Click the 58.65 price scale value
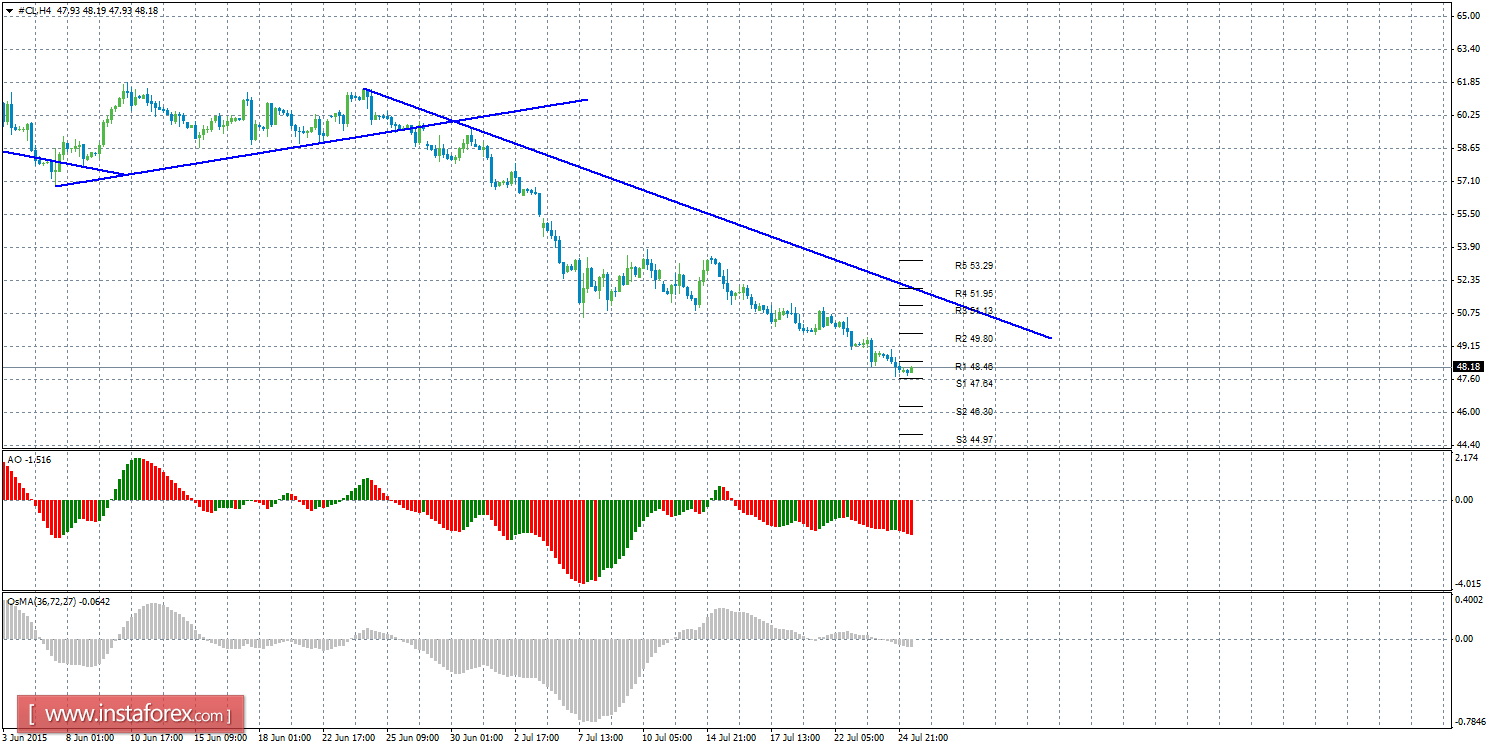Screen dimensions: 1491x746 point(1468,148)
